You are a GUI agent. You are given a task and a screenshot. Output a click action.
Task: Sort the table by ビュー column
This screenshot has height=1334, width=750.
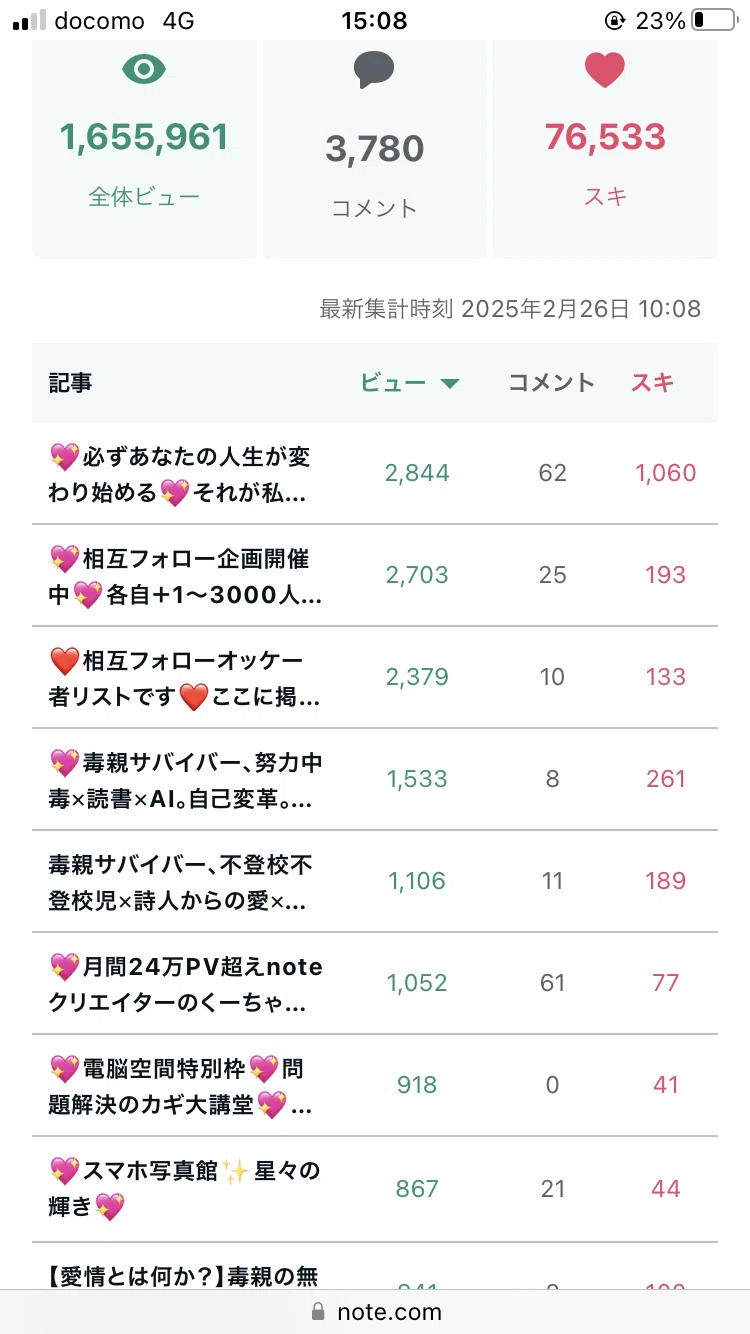tap(393, 382)
